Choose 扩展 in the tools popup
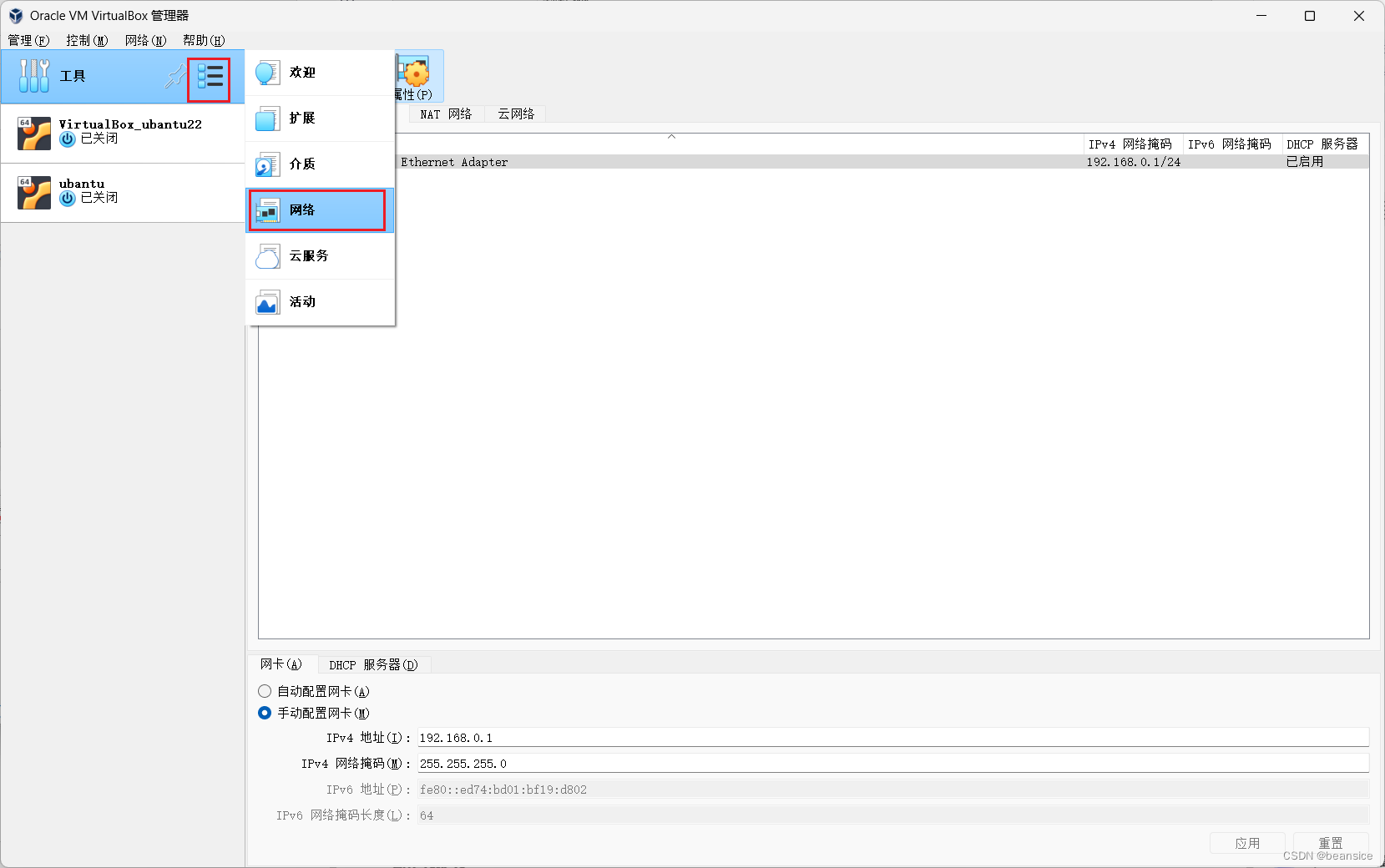Screen dimensions: 1385x868 point(320,119)
